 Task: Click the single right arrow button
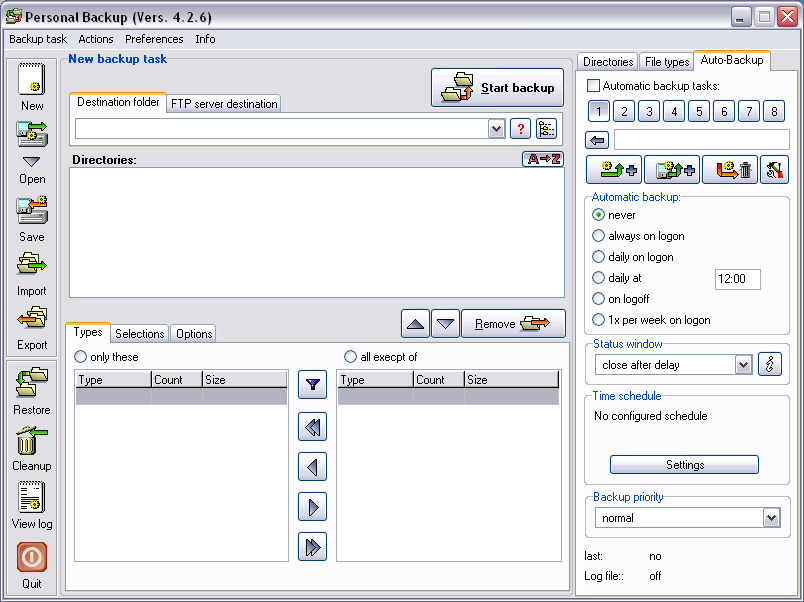(x=312, y=507)
